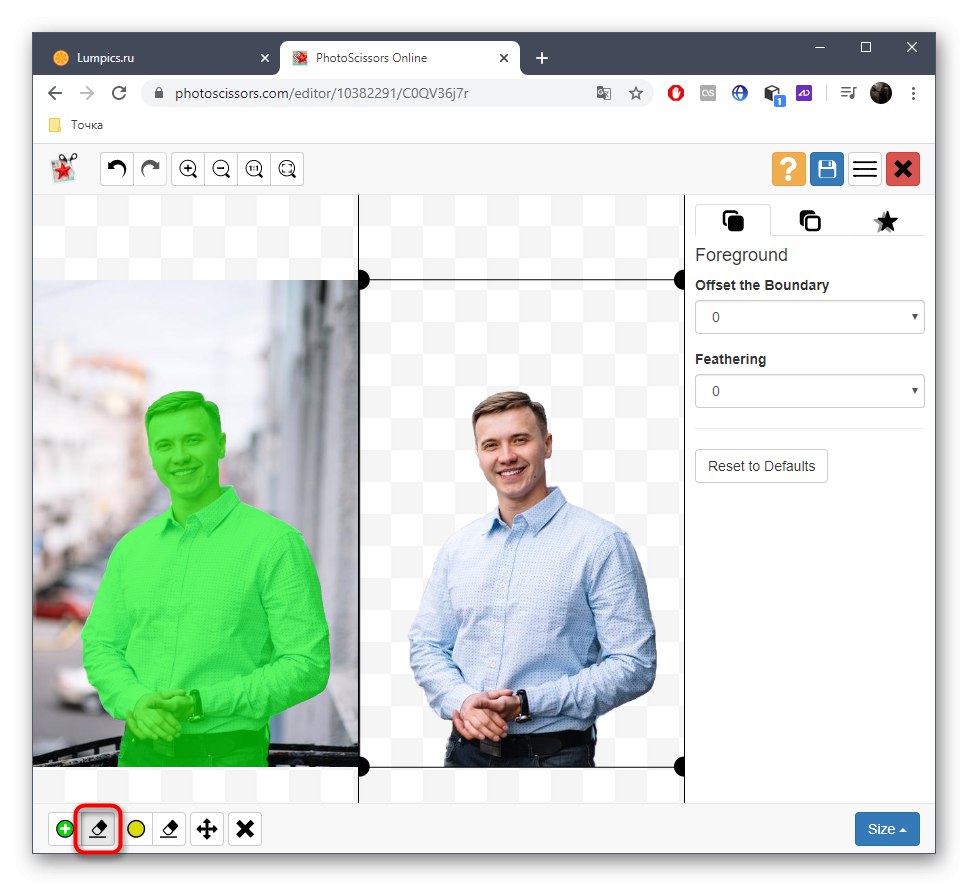Click the site lock icon
Screen dimensions: 968x886
click(x=159, y=93)
